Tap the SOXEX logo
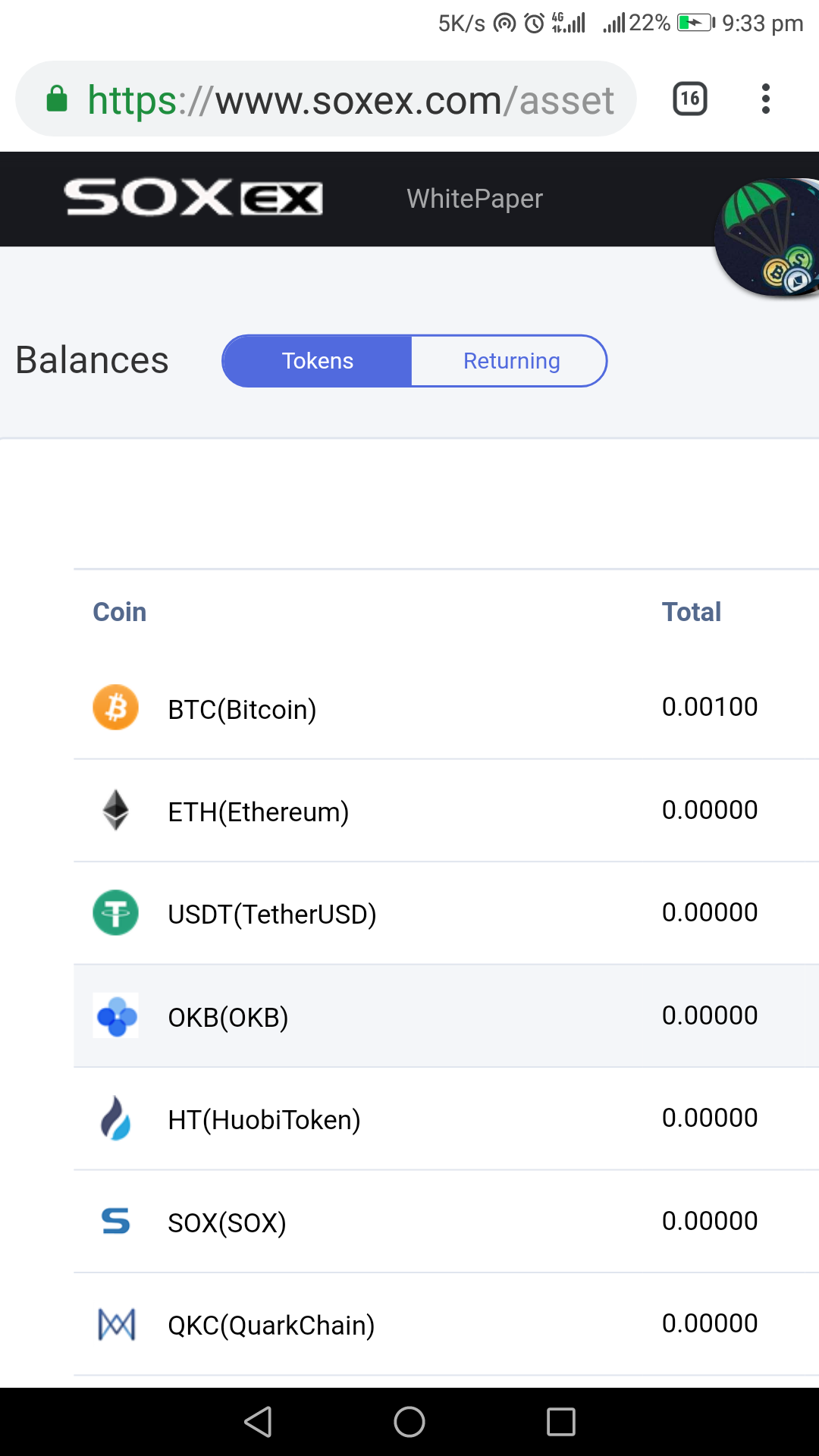Screen dimensions: 819x1456 pyautogui.click(x=193, y=198)
